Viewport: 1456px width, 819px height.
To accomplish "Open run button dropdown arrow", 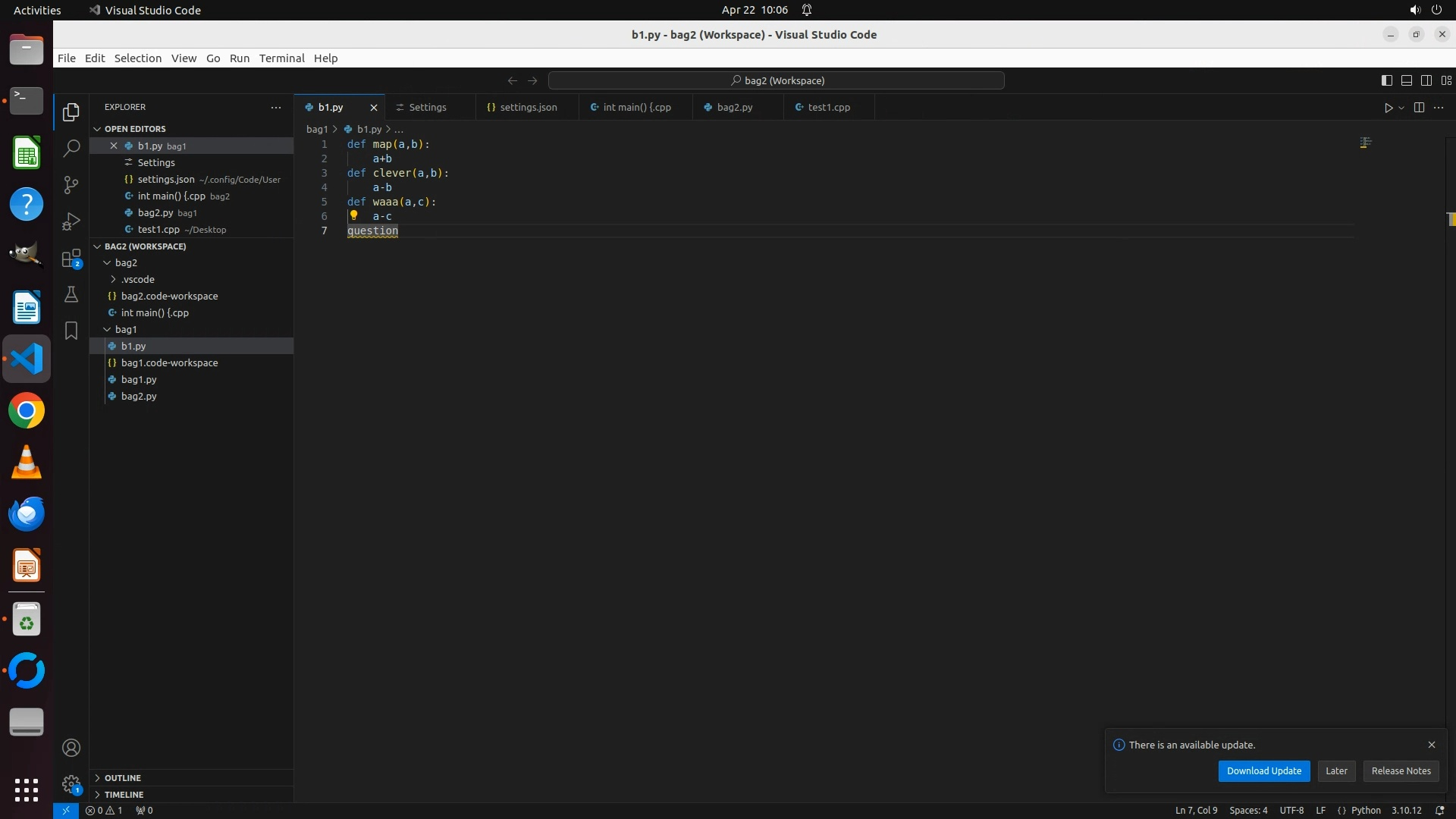I will (1401, 108).
